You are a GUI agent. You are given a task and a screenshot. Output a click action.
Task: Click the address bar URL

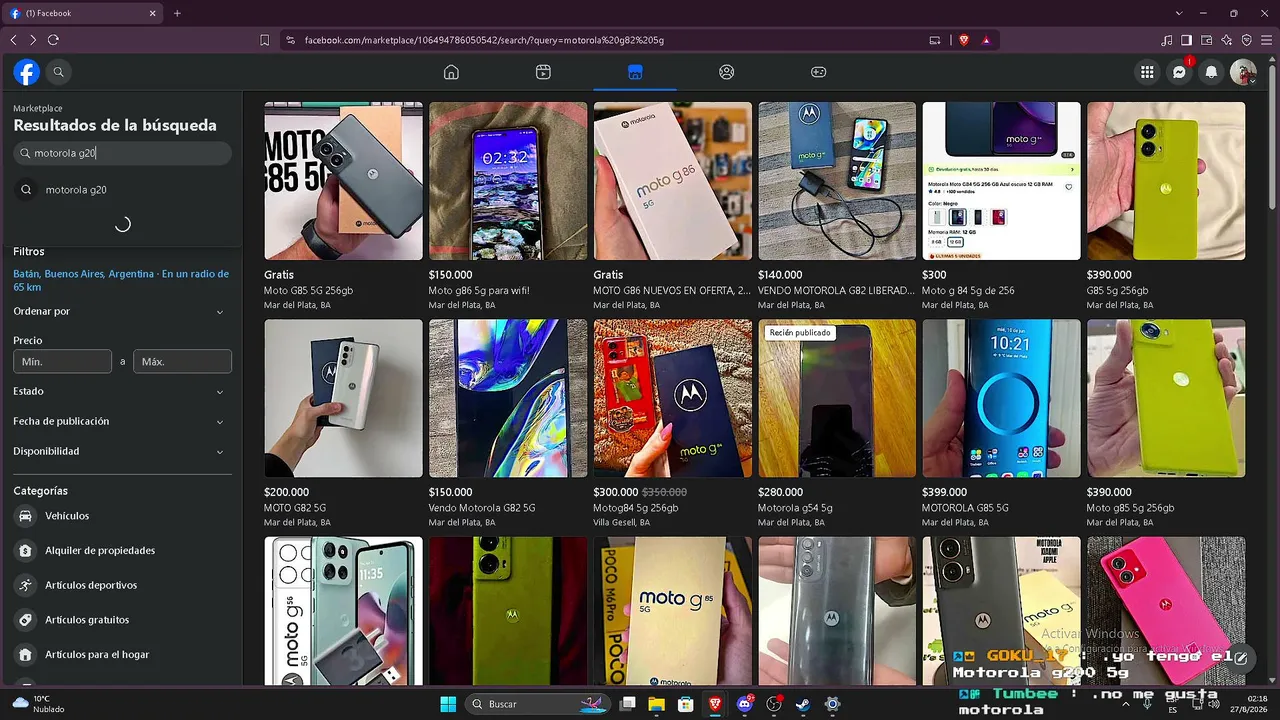(x=484, y=40)
